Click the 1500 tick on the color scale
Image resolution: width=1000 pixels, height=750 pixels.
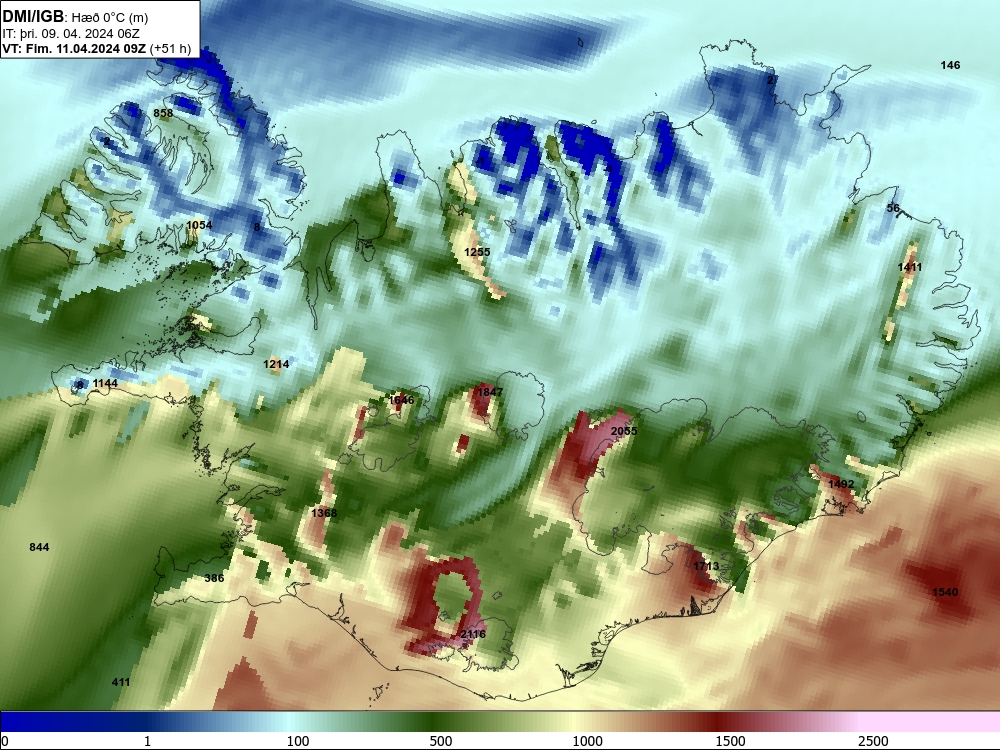click(730, 741)
